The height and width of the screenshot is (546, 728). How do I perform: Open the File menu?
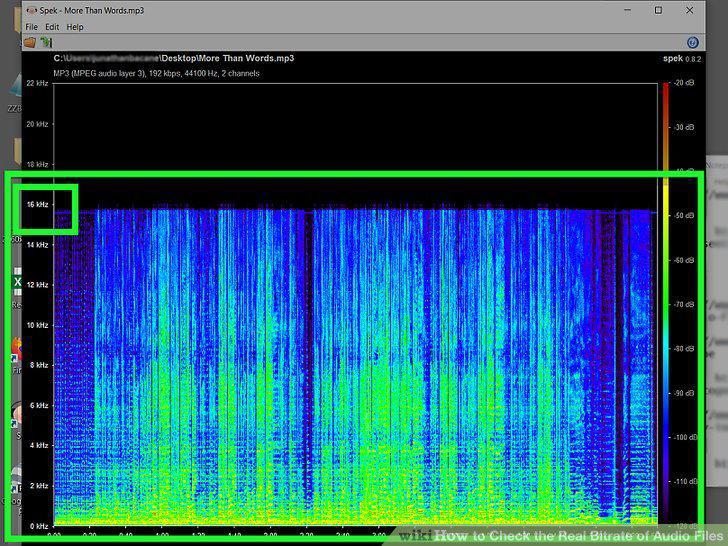(x=31, y=27)
